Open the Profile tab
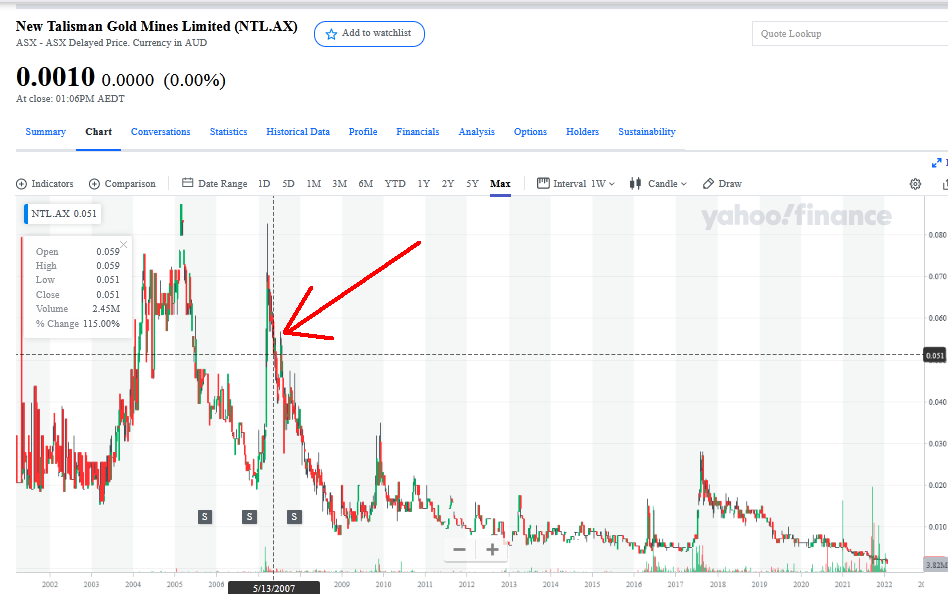The image size is (948, 594). (x=363, y=132)
